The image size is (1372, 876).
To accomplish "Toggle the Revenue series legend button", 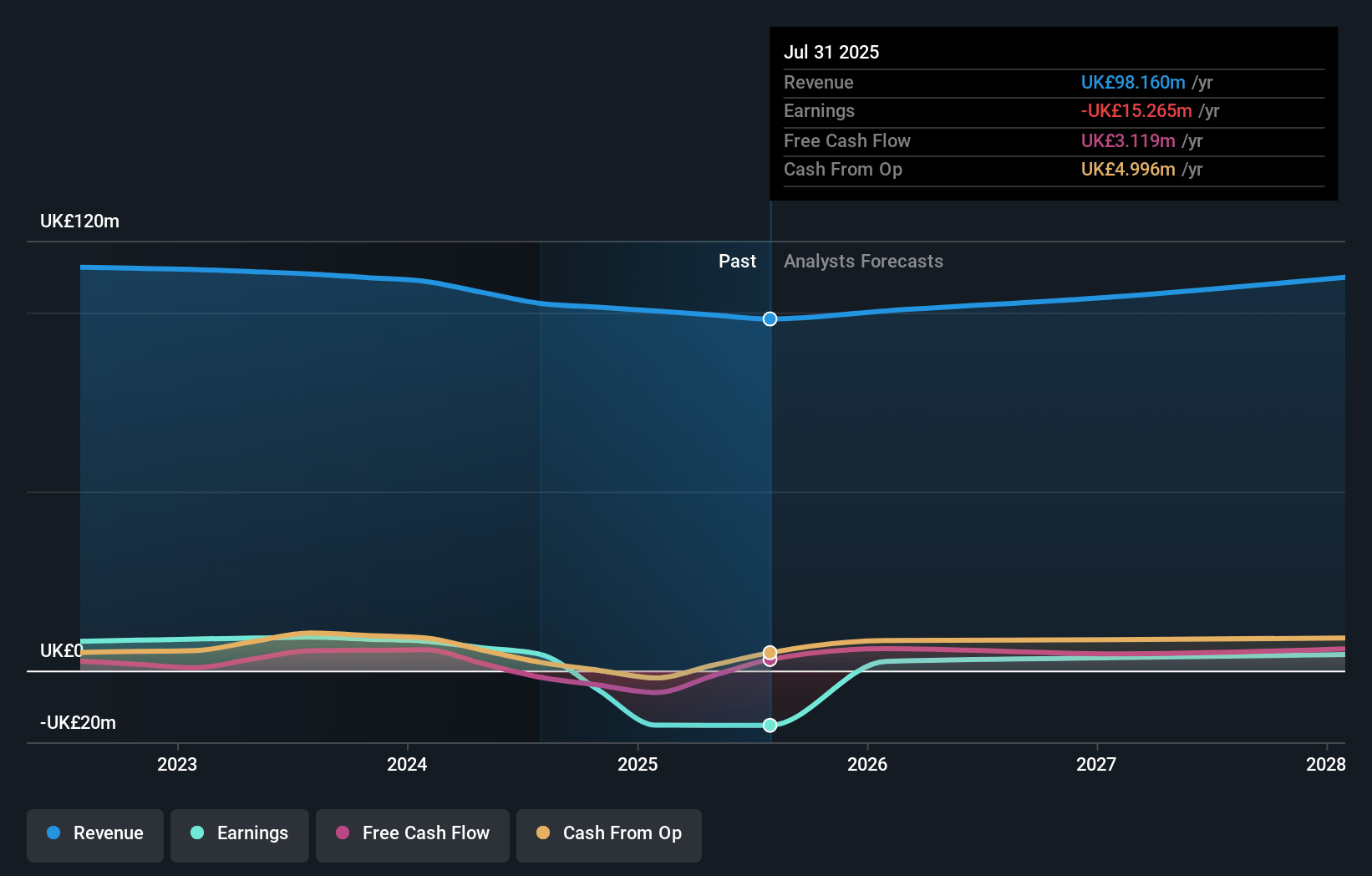I will coord(95,833).
